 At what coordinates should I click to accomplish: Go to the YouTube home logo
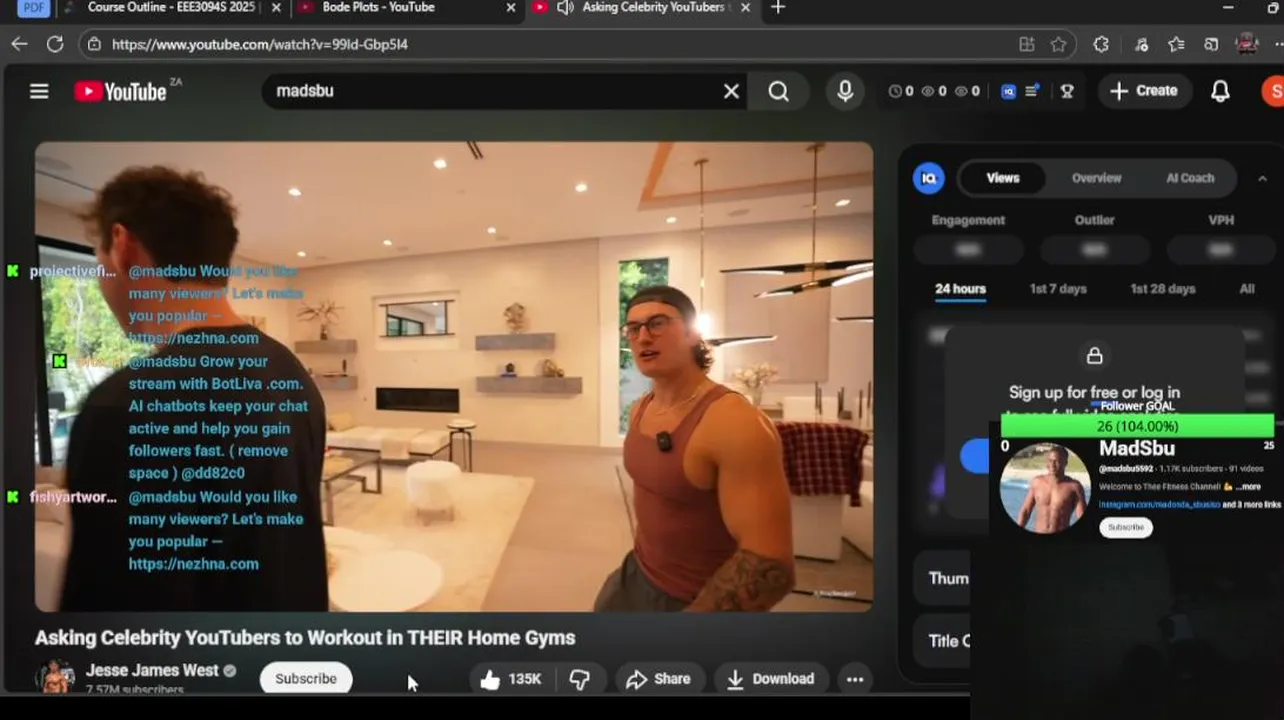pos(121,91)
